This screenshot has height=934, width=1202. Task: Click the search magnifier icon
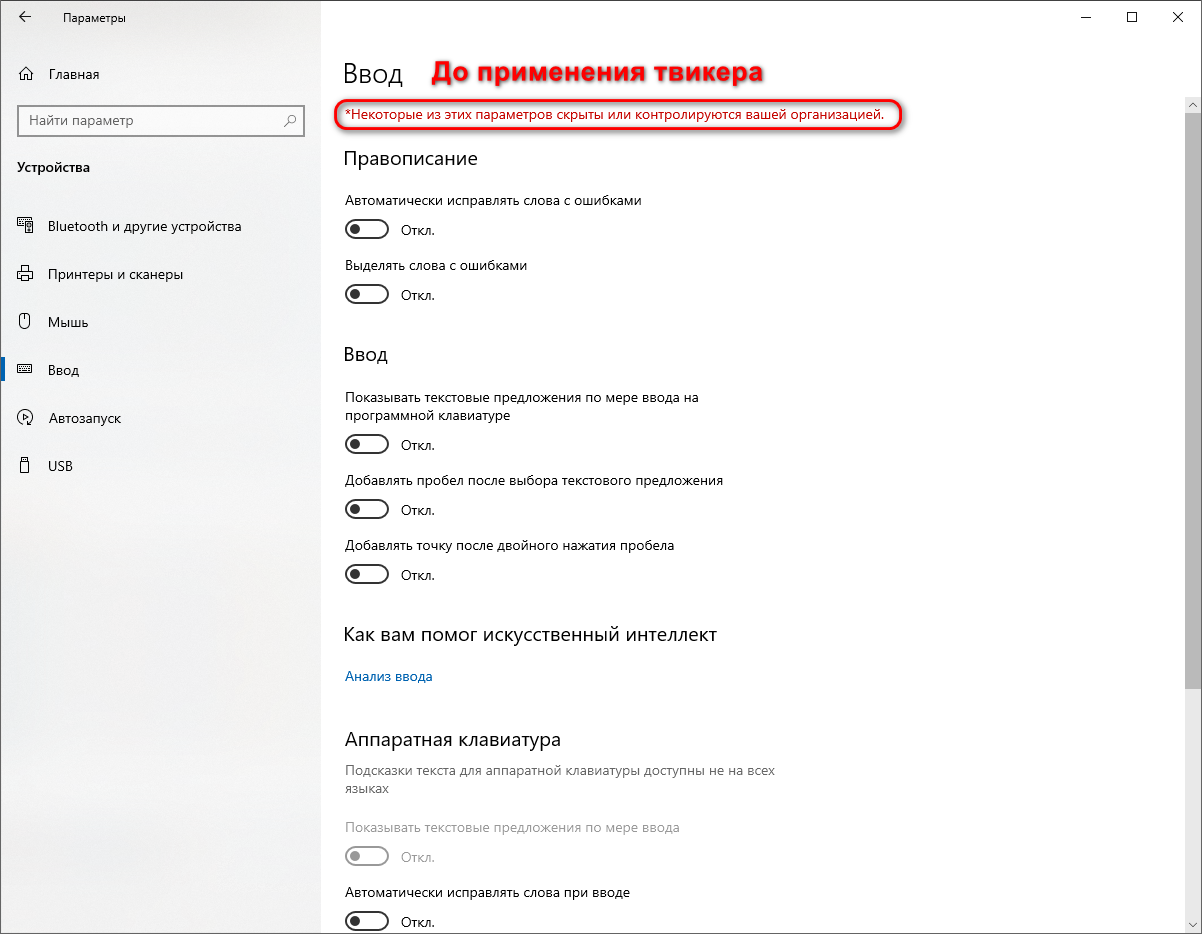coord(290,121)
